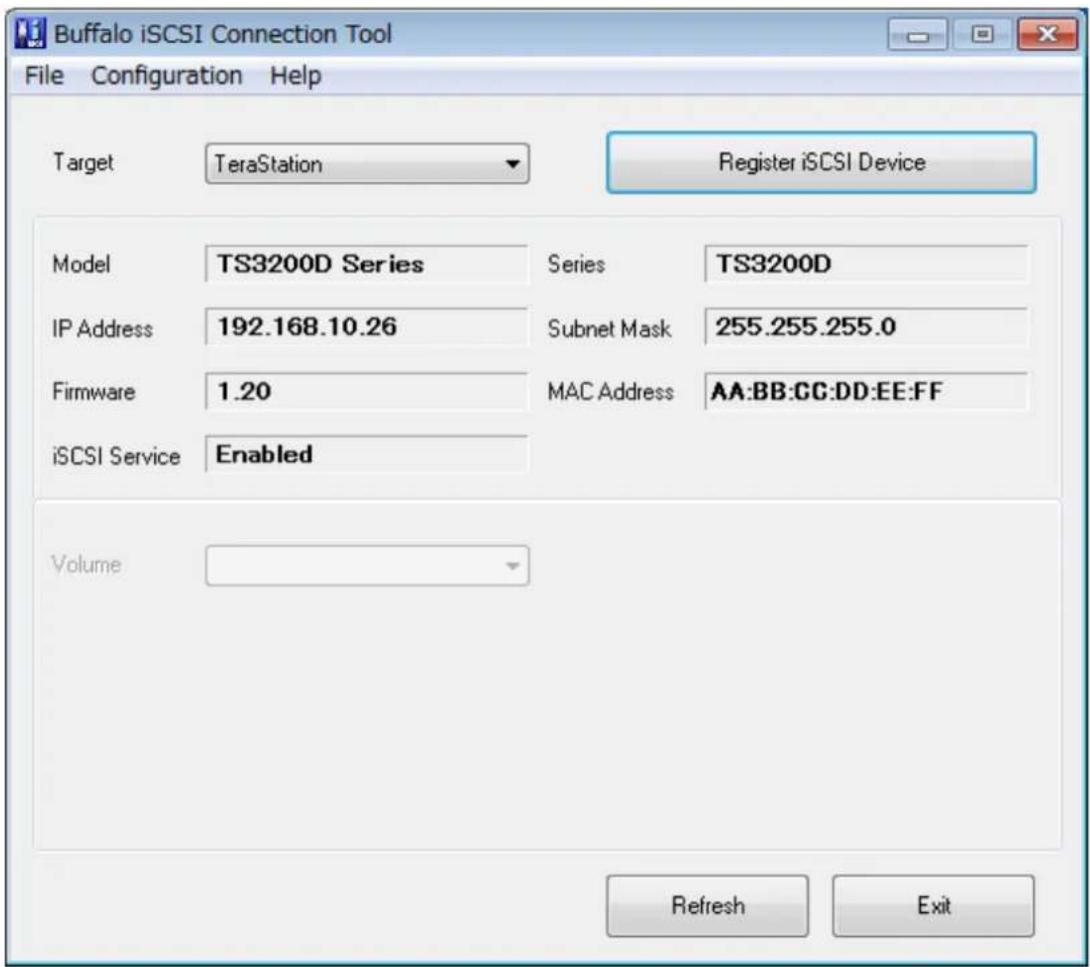Click the MAC Address field AA:BB:CC:DD:EE:FF
Viewport: 1090px width, 967px height.
[866, 391]
